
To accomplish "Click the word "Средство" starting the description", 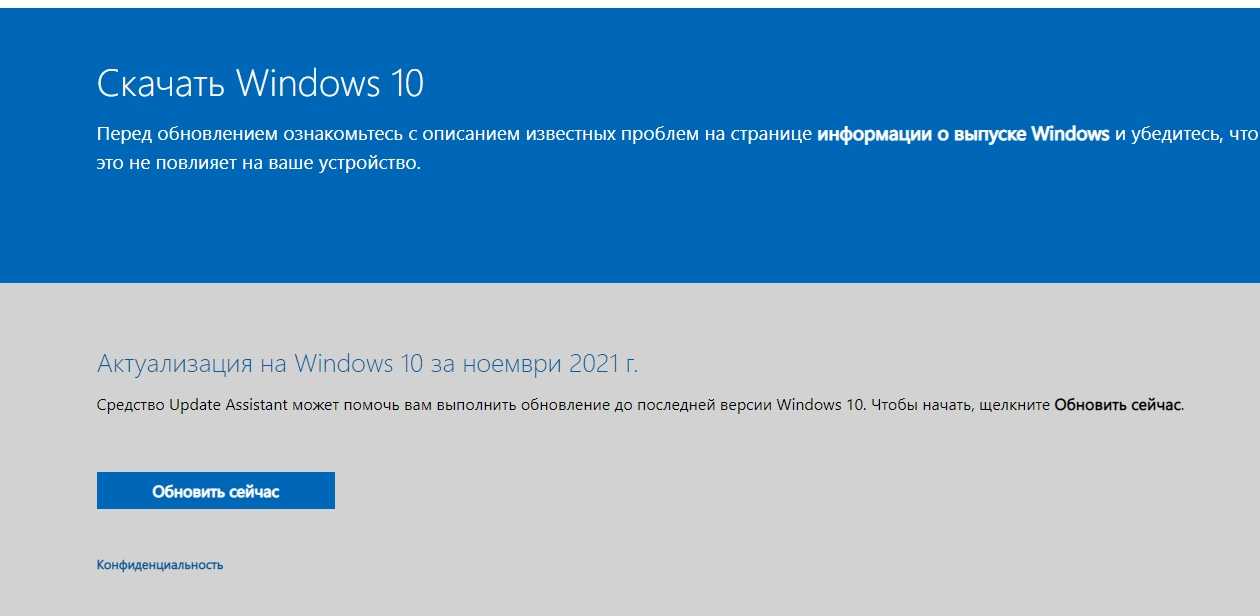I will [126, 405].
